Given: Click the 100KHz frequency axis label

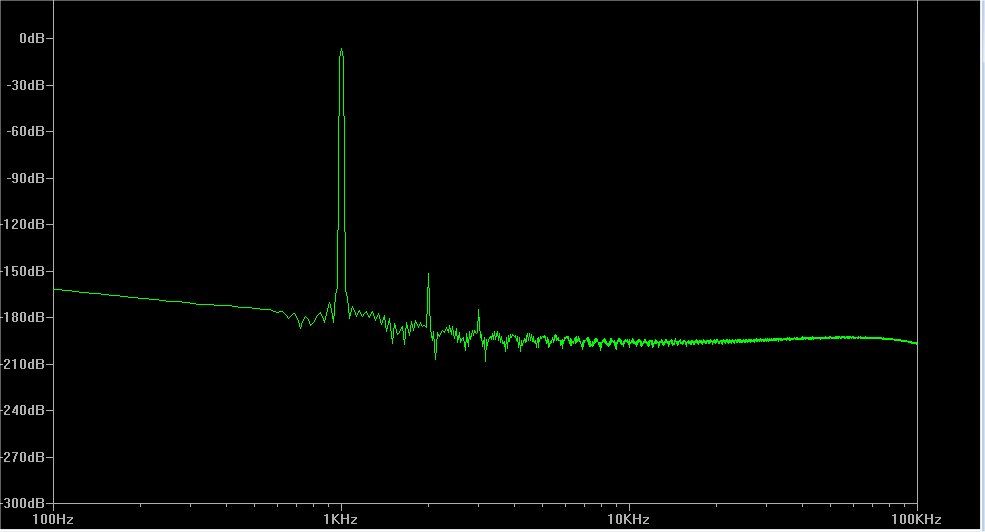Looking at the screenshot, I should pos(917,519).
